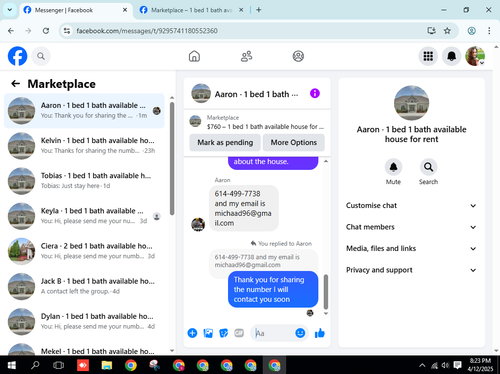Image resolution: width=500 pixels, height=374 pixels.
Task: Click the address bar URL
Action: (x=147, y=31)
